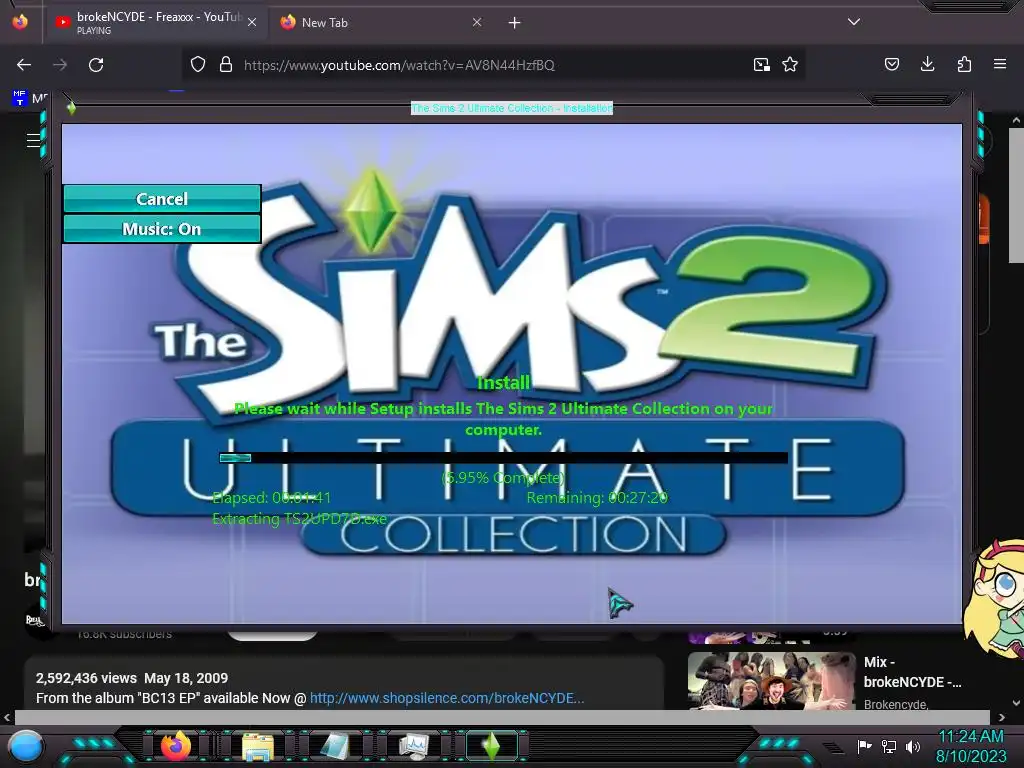Open the network tray icon

point(889,746)
